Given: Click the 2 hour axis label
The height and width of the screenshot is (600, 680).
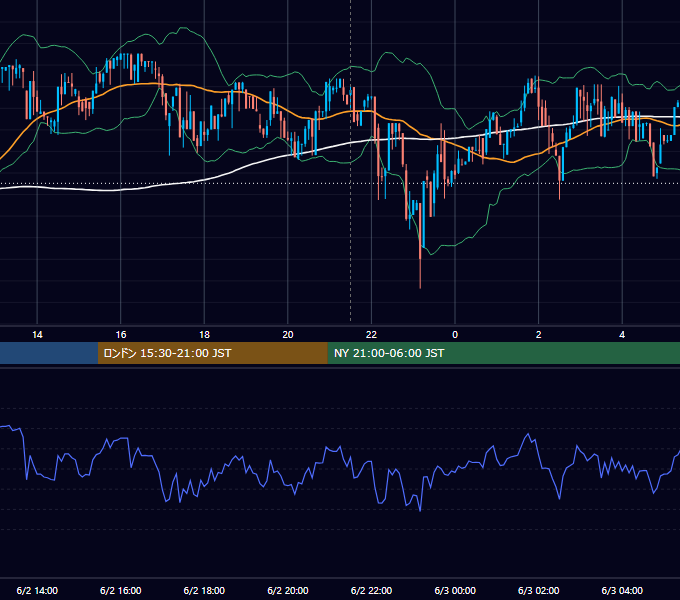Looking at the screenshot, I should (x=539, y=335).
